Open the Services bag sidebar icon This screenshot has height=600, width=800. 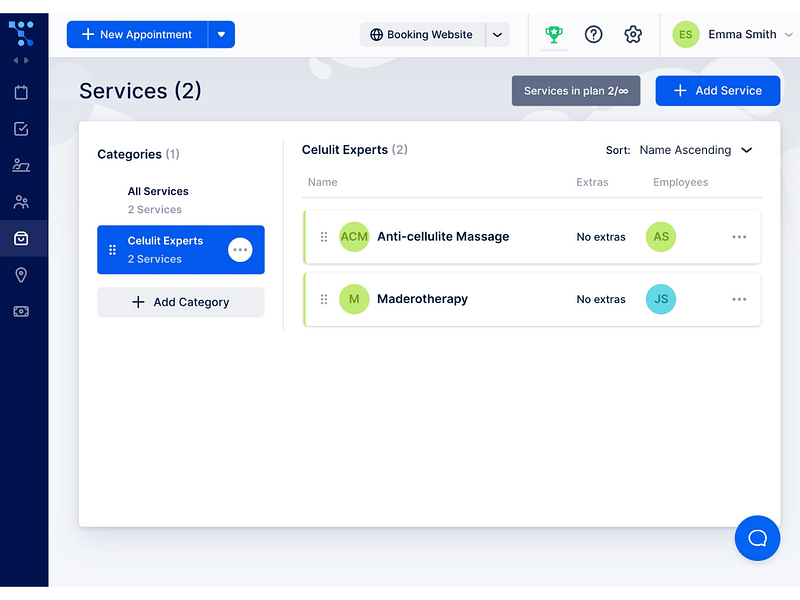[21, 238]
